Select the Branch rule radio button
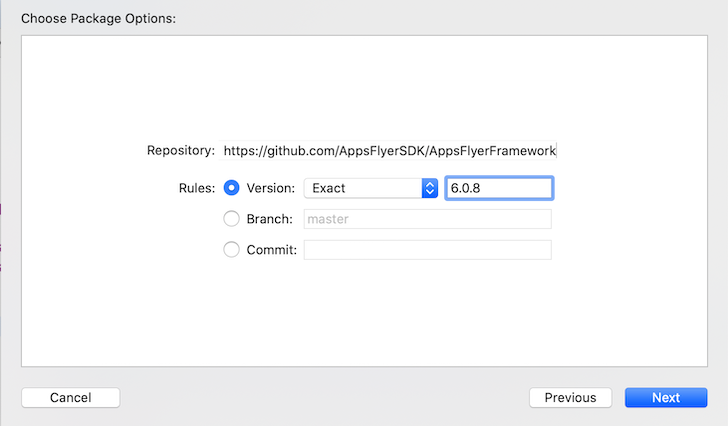 coord(231,219)
